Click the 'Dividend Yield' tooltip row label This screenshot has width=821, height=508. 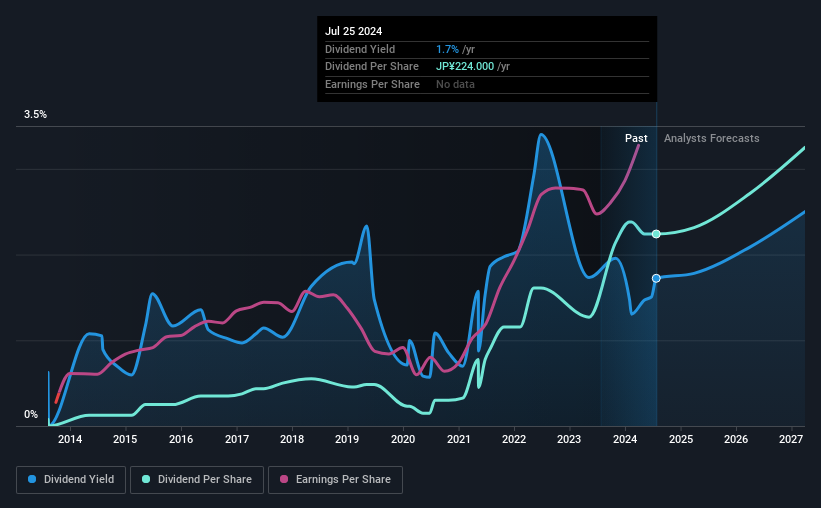(x=360, y=49)
